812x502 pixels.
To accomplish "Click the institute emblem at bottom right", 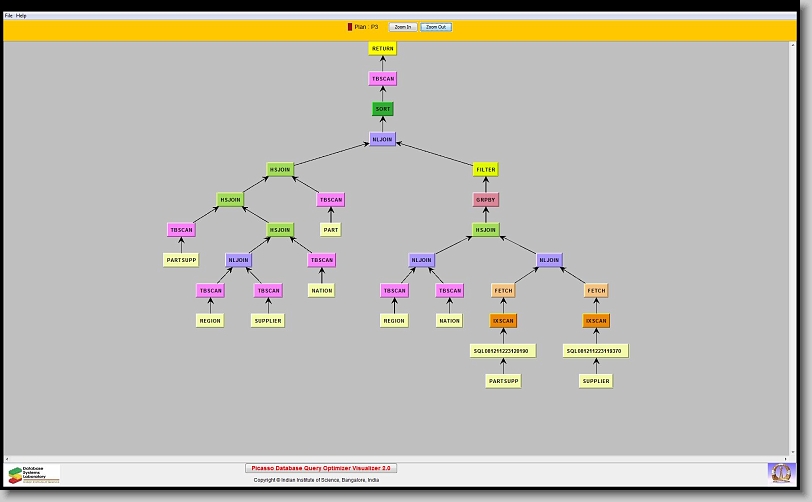I will (780, 472).
